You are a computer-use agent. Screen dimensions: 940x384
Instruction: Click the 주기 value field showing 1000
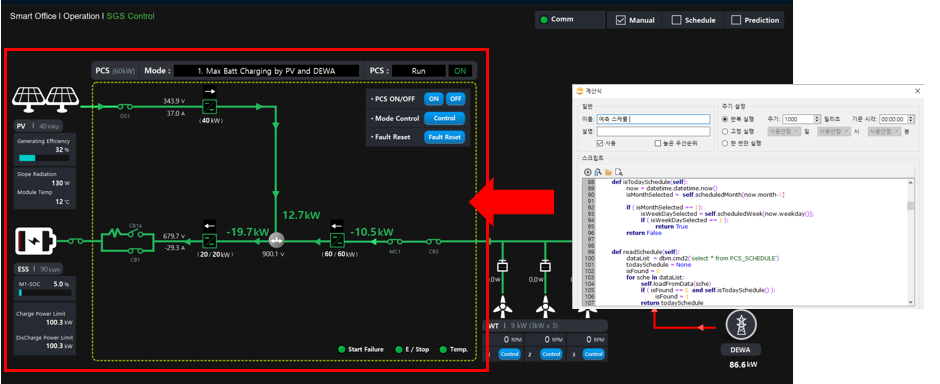pyautogui.click(x=798, y=119)
